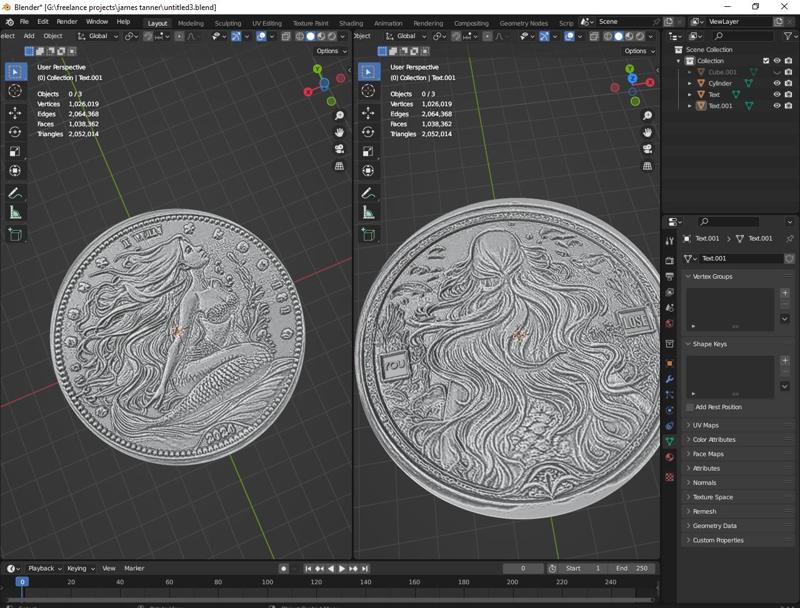The width and height of the screenshot is (800, 608).
Task: Hide the Cylinder object with eye icon
Action: [777, 83]
